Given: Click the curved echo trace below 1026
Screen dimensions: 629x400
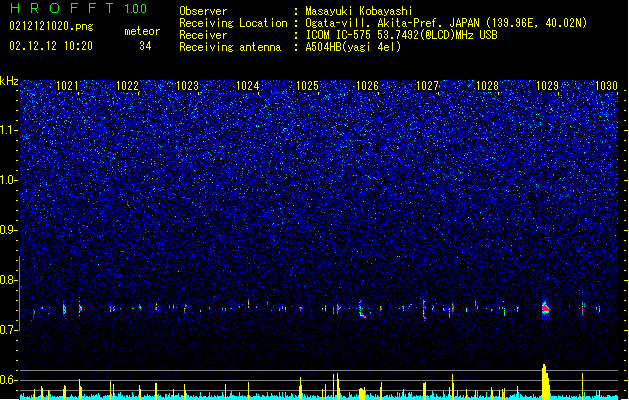Looking at the screenshot, I should [x=362, y=309].
